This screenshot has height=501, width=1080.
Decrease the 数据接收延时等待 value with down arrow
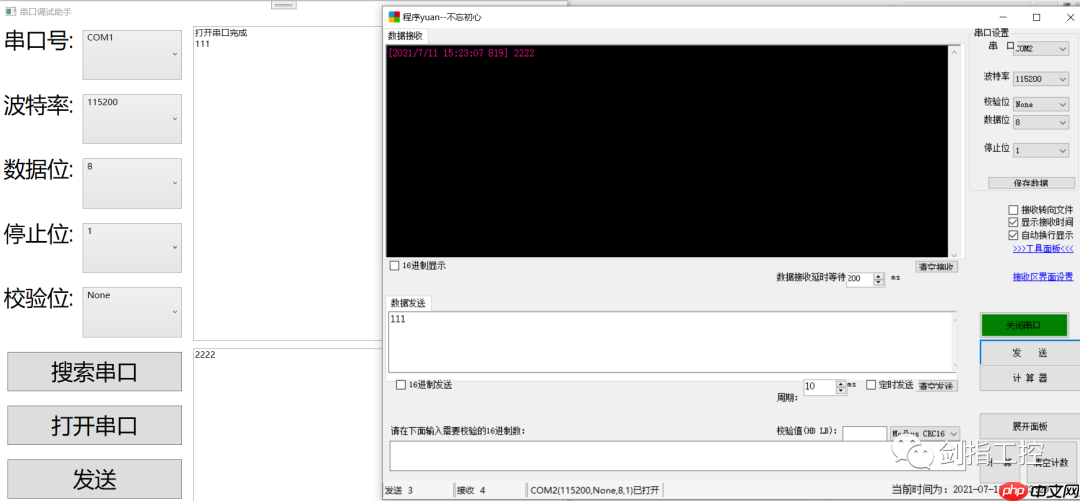click(x=878, y=282)
